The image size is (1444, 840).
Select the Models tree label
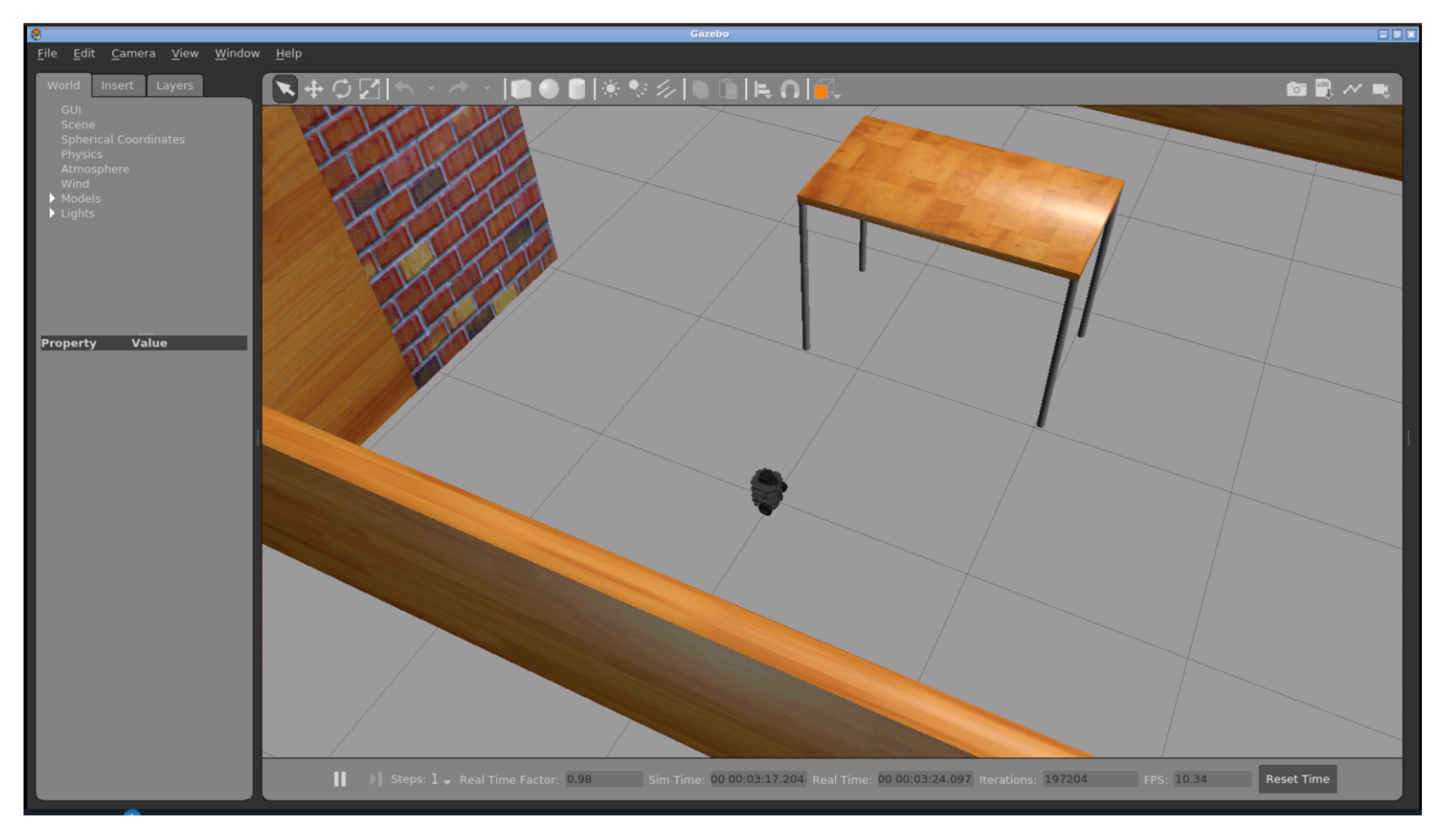81,198
